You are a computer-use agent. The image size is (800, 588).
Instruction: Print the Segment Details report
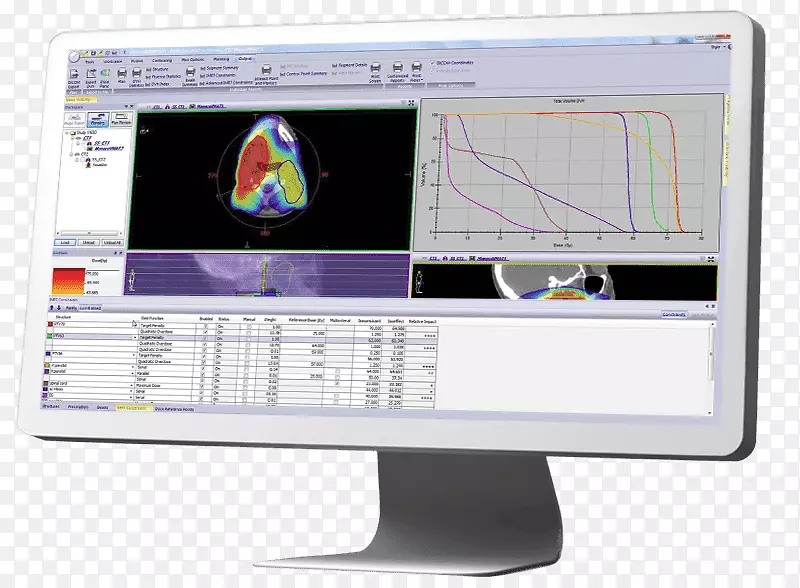[x=349, y=65]
